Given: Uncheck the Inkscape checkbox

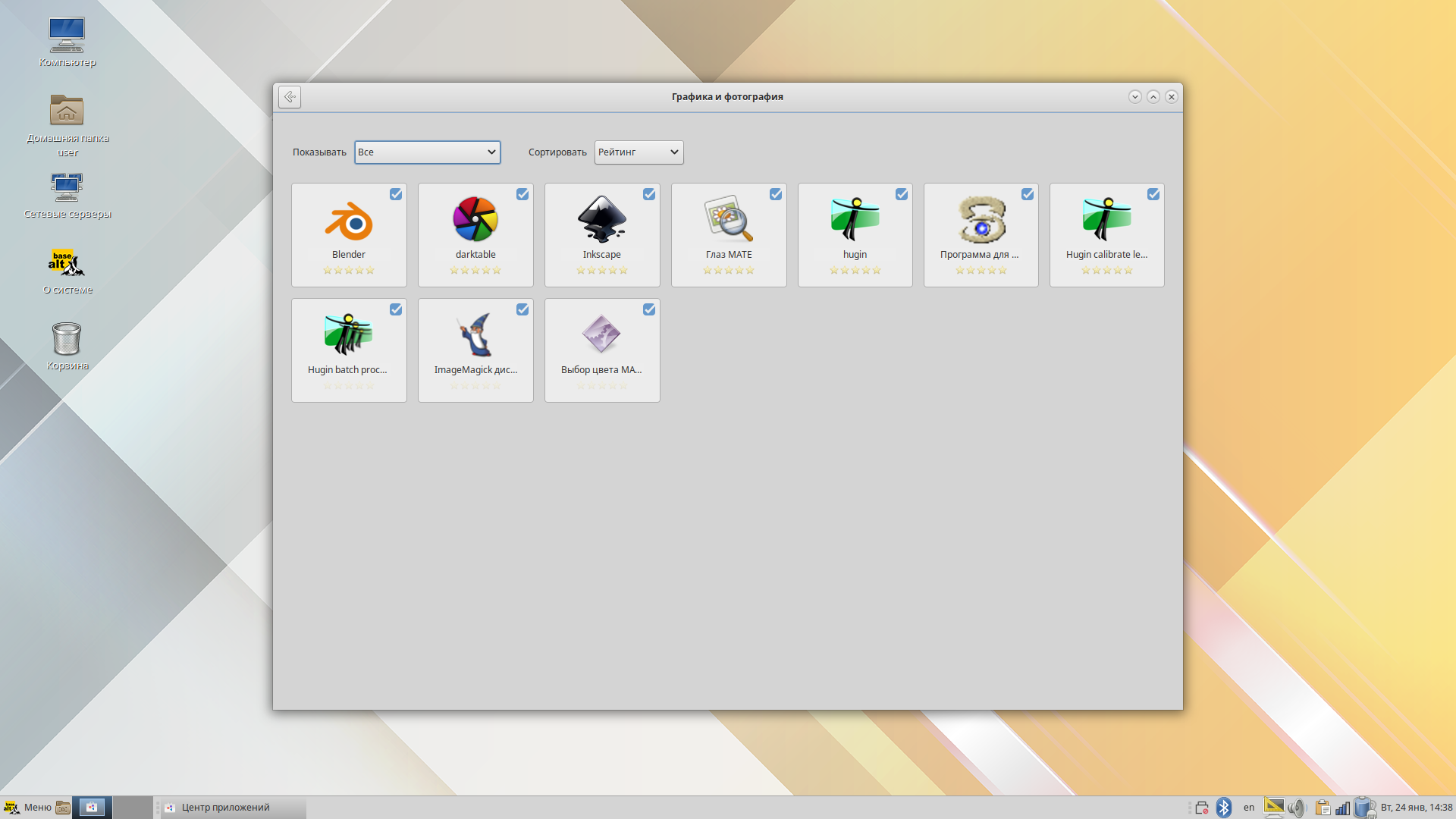Looking at the screenshot, I should (x=649, y=194).
